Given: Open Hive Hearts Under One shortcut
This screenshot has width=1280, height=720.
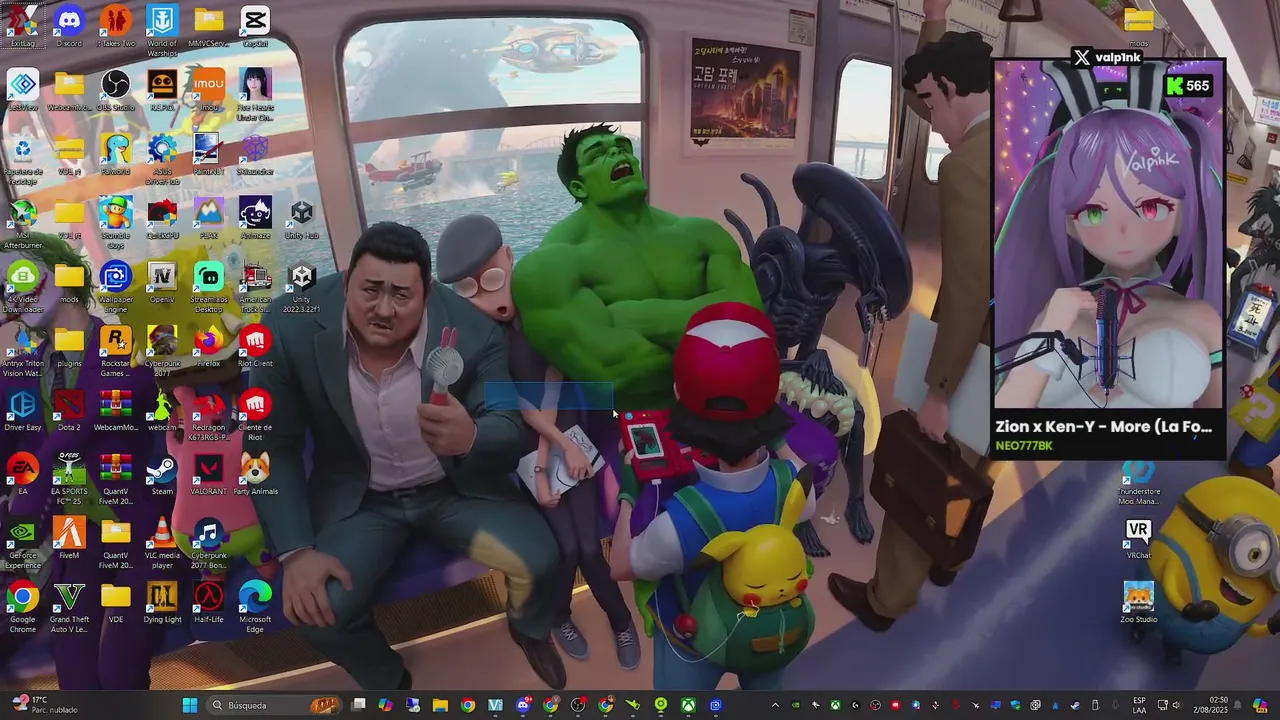Looking at the screenshot, I should 255,96.
